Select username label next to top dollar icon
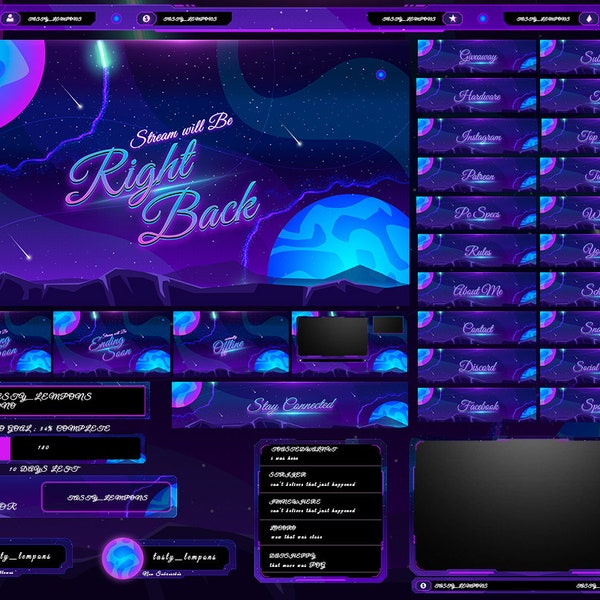This screenshot has height=600, width=600. pyautogui.click(x=190, y=19)
